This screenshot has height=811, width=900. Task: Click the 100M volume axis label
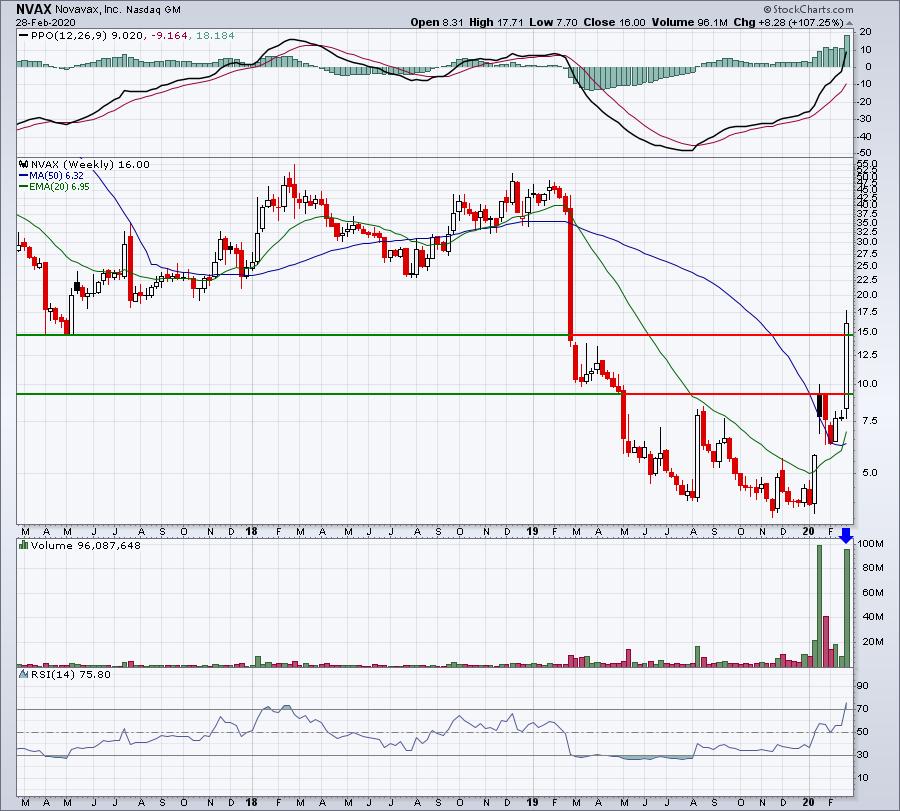pyautogui.click(x=871, y=544)
